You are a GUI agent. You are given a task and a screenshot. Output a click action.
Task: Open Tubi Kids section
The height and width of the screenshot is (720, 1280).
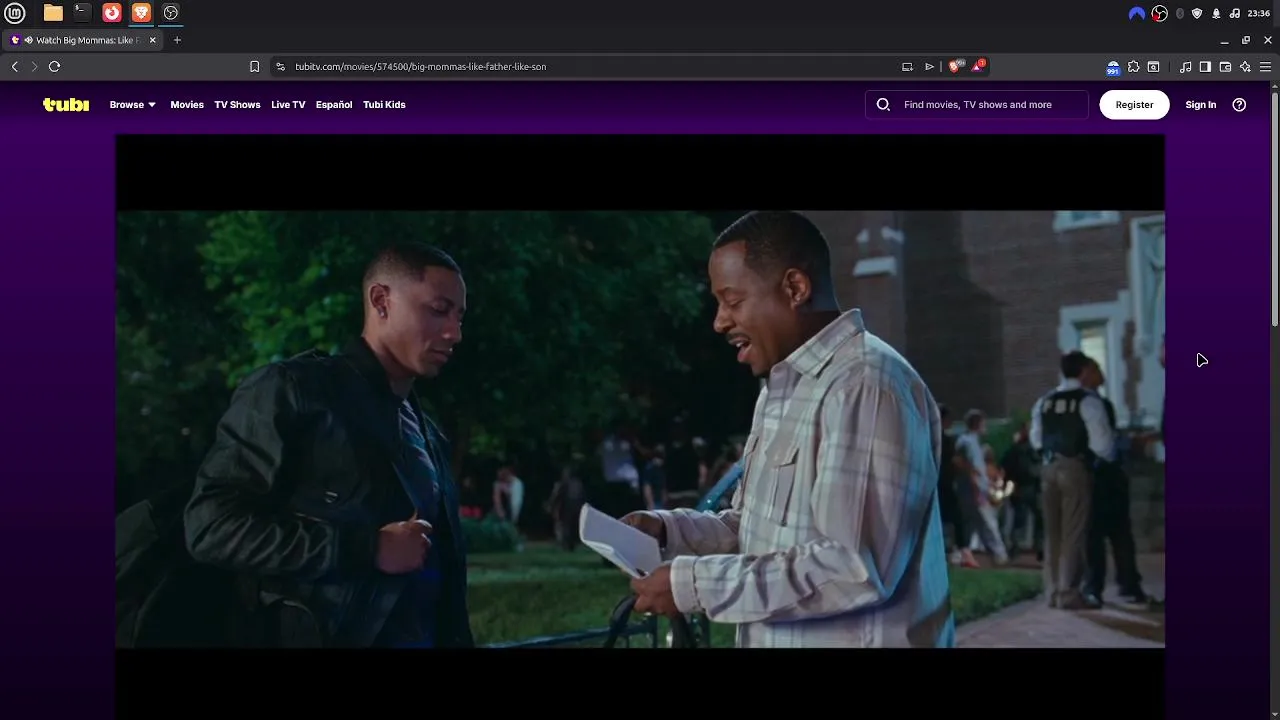(x=384, y=104)
